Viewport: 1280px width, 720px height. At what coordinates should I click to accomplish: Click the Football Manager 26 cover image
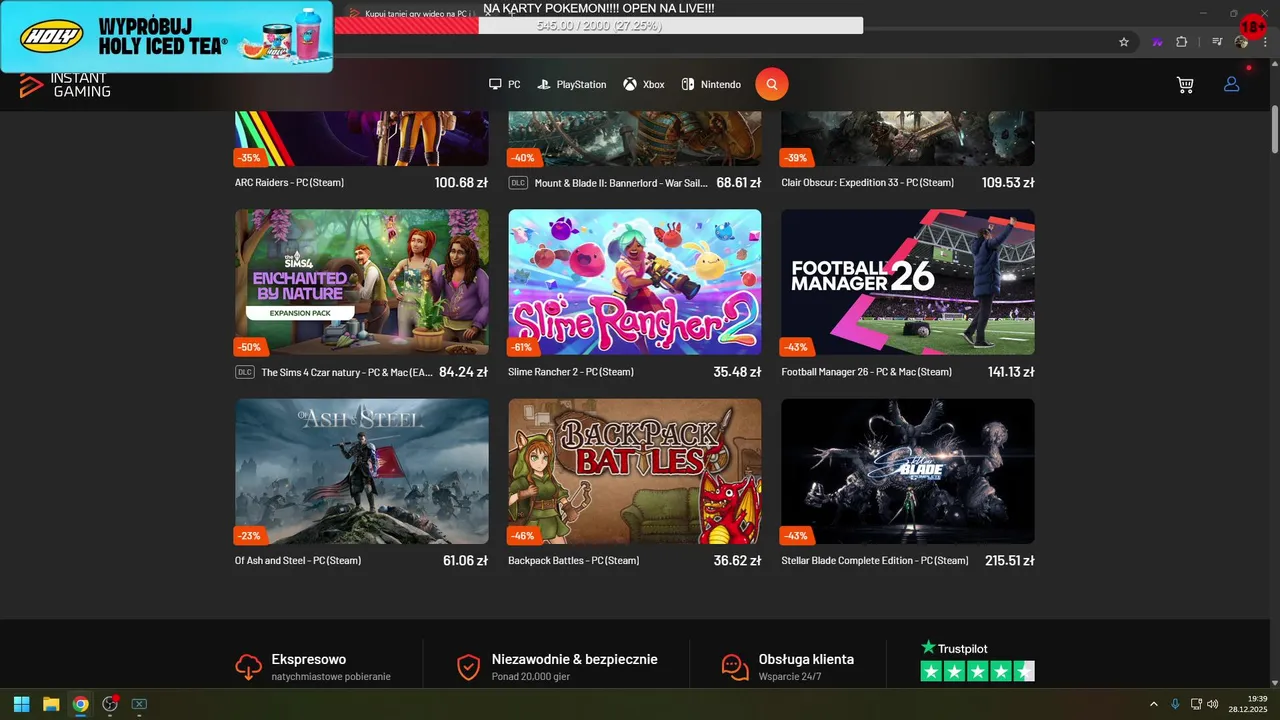pyautogui.click(x=908, y=282)
